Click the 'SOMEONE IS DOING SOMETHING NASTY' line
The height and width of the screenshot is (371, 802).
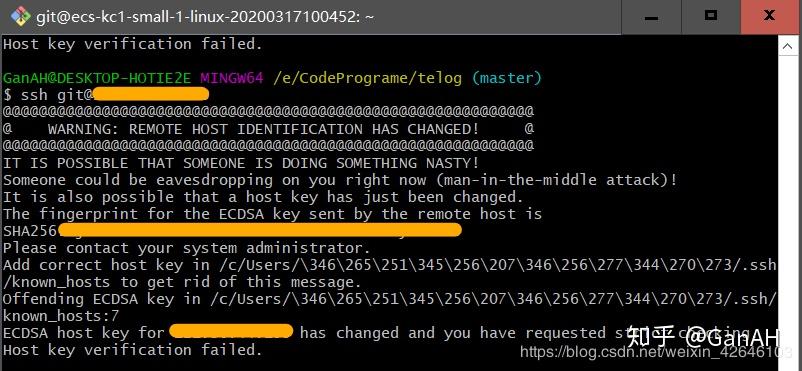click(241, 163)
